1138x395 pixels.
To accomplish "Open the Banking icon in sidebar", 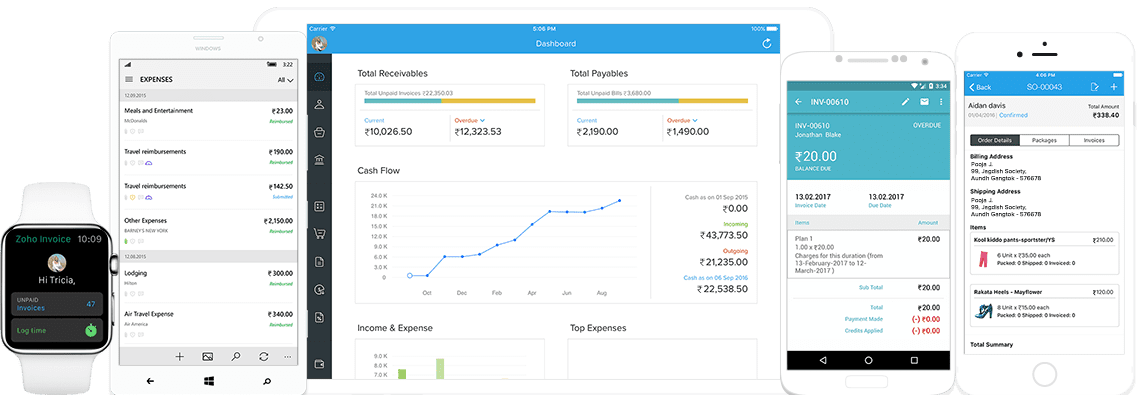I will 319,160.
